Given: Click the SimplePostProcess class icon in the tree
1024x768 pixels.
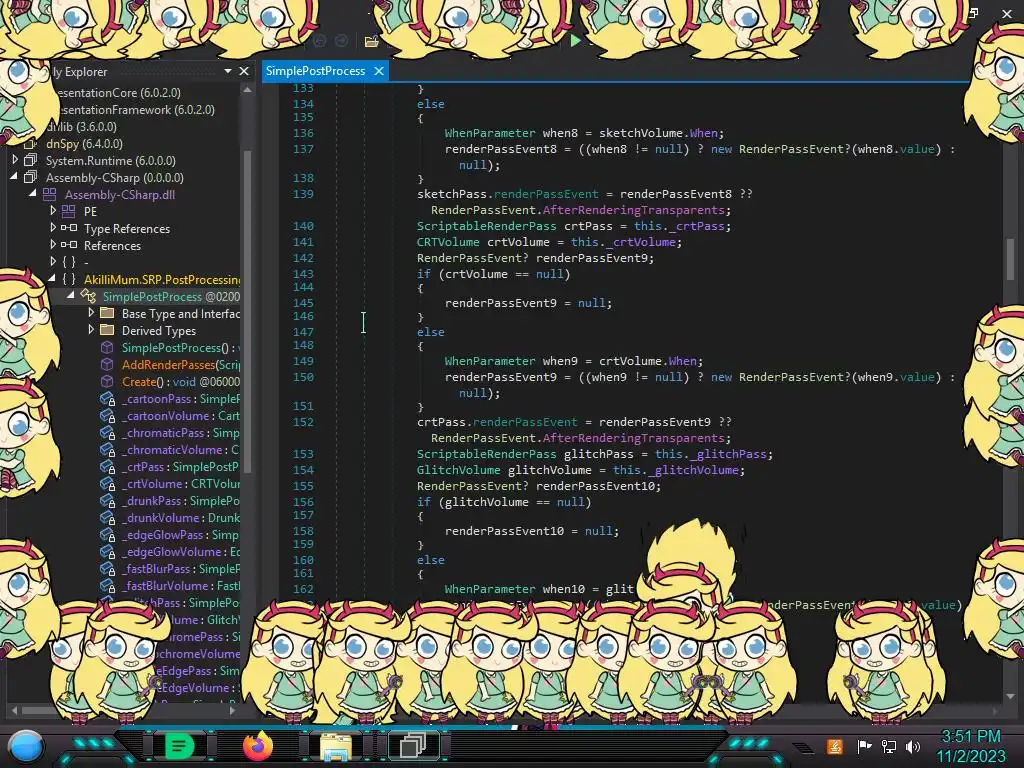Looking at the screenshot, I should click(x=88, y=296).
